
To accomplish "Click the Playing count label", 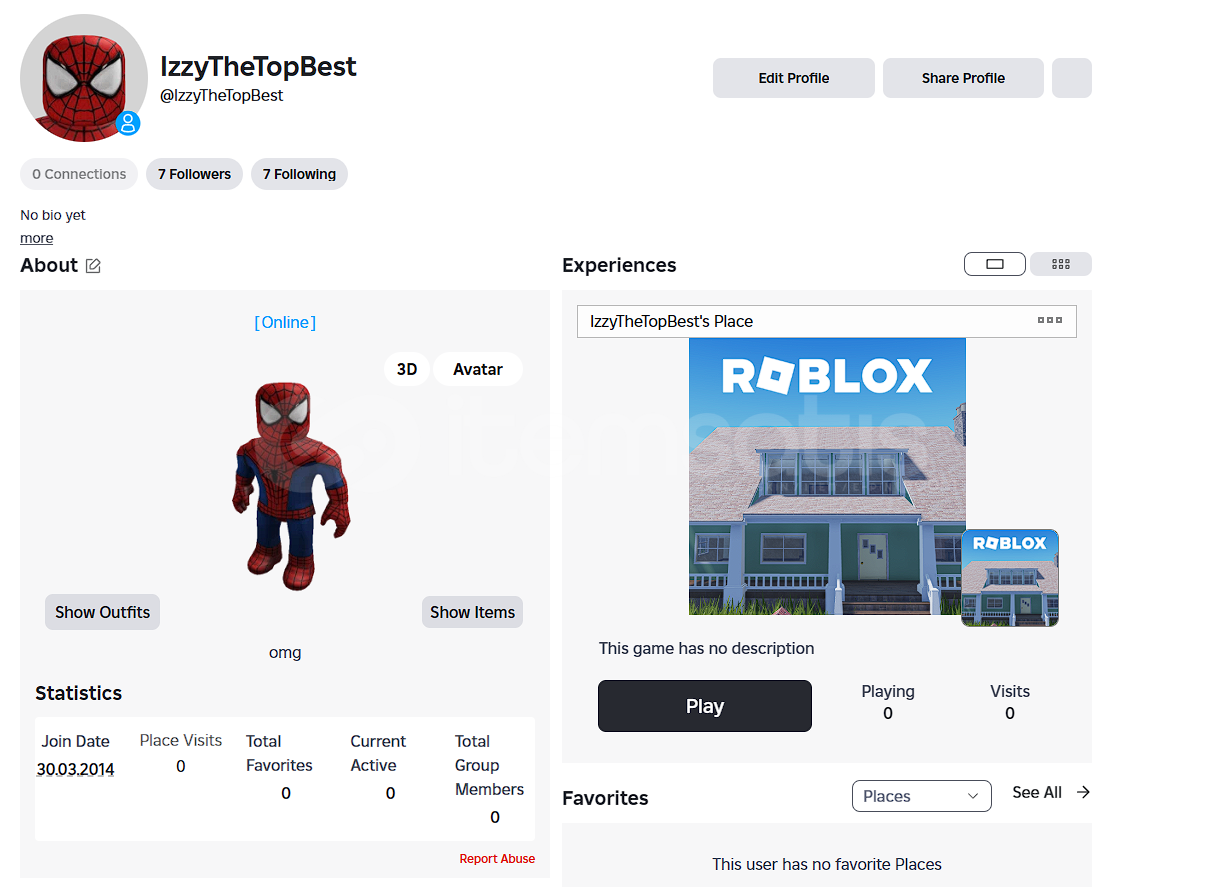I will 888,691.
